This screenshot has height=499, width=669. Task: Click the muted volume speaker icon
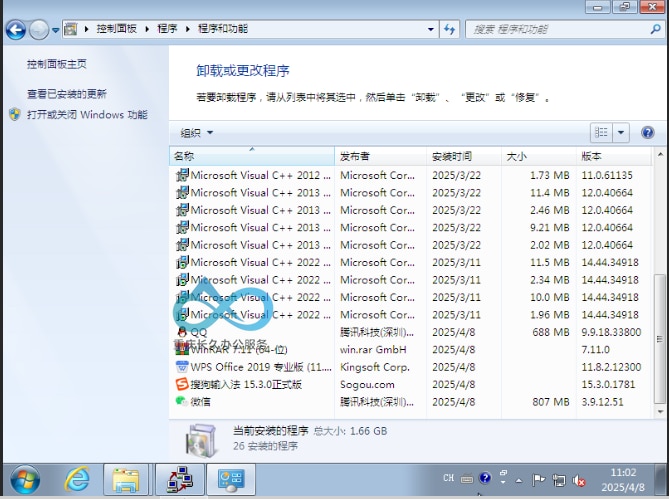579,481
